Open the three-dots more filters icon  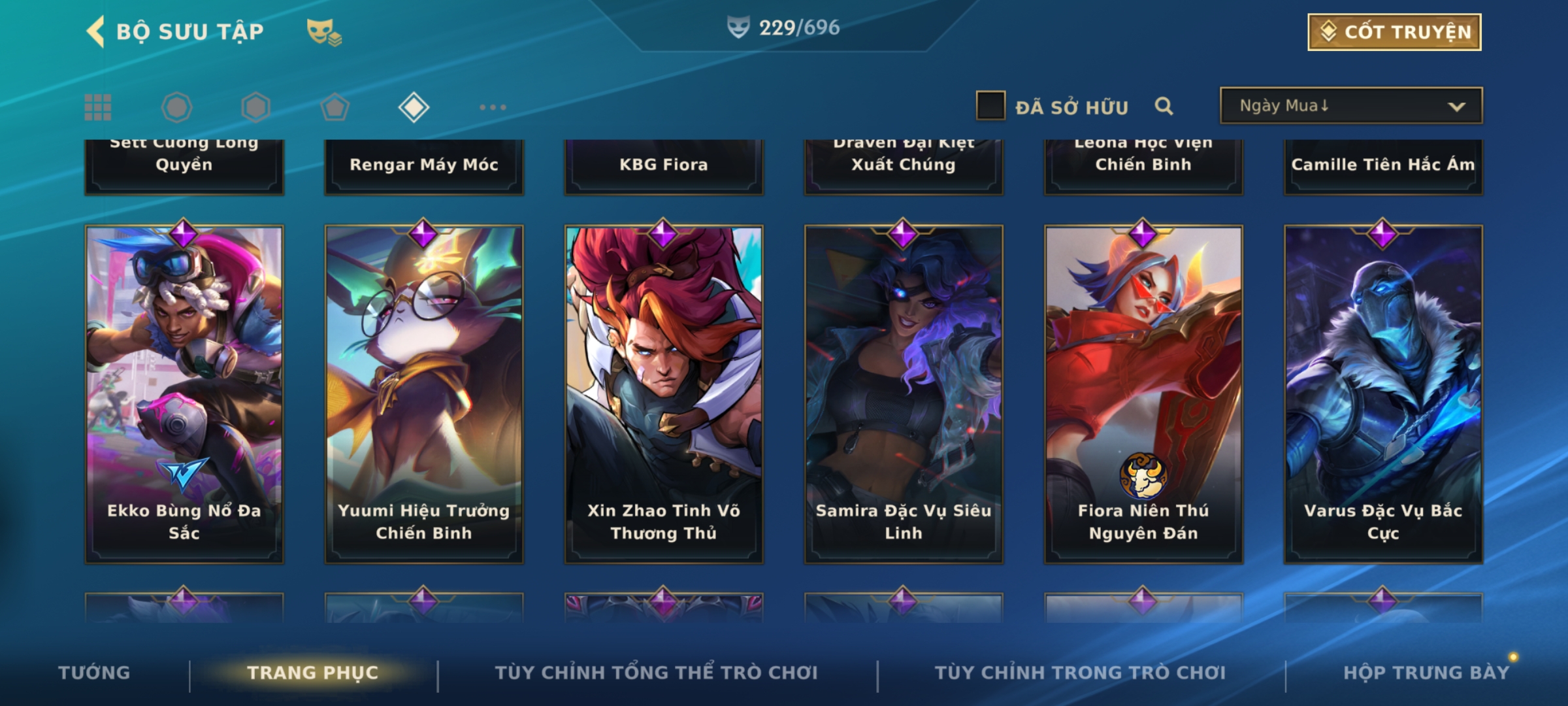(x=493, y=107)
